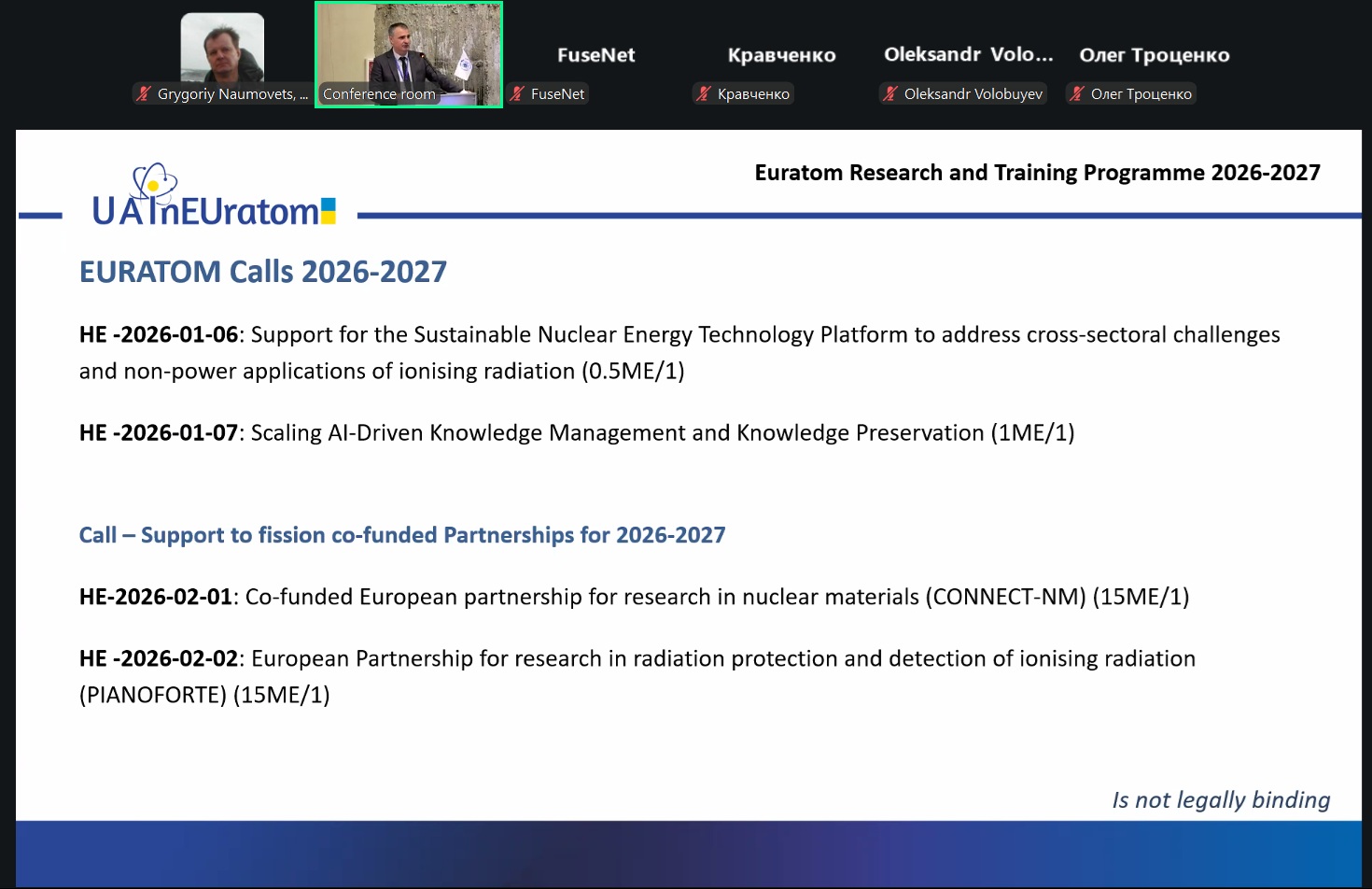Click the Conference room name label

[379, 94]
